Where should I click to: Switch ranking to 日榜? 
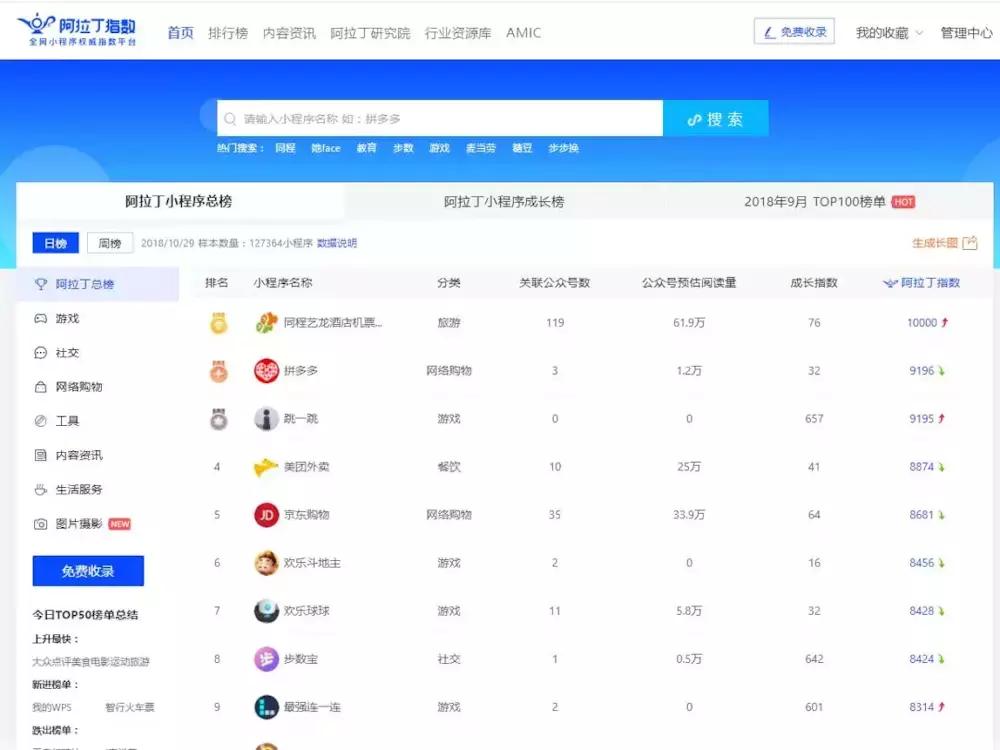55,243
